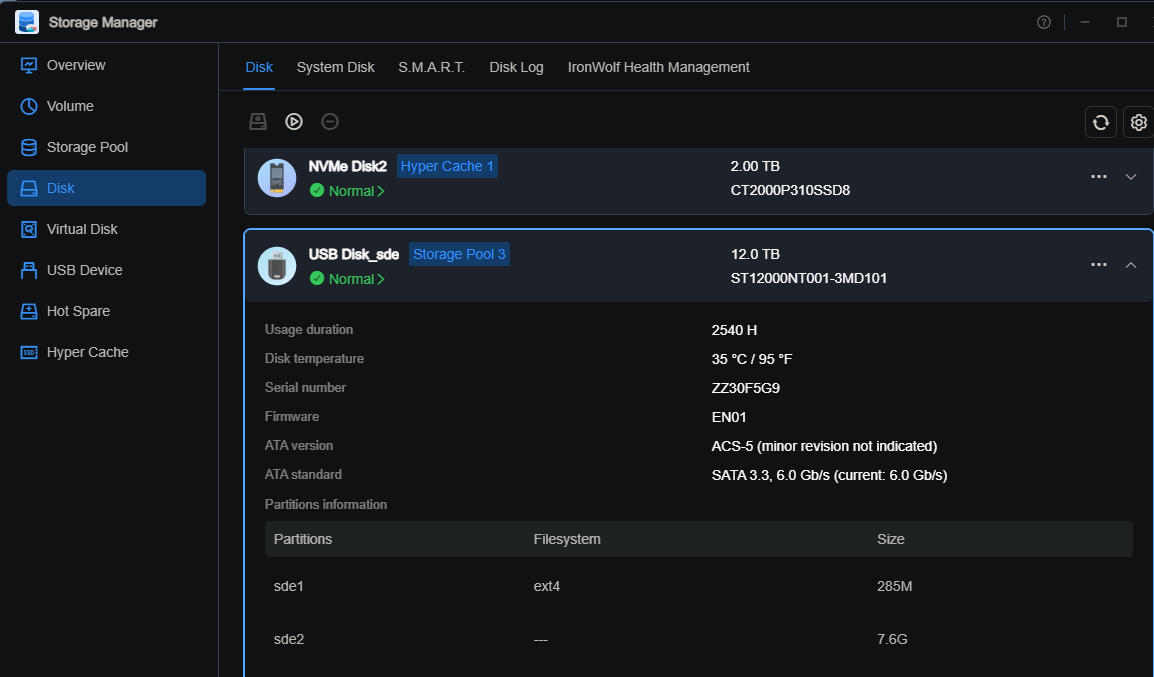Open Hyper Cache sidebar section
Screen dimensions: 1154x677
pos(106,352)
